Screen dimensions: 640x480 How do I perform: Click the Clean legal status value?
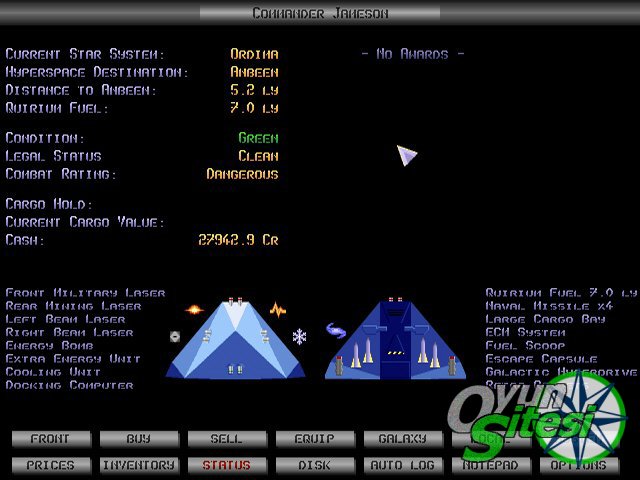coord(258,156)
